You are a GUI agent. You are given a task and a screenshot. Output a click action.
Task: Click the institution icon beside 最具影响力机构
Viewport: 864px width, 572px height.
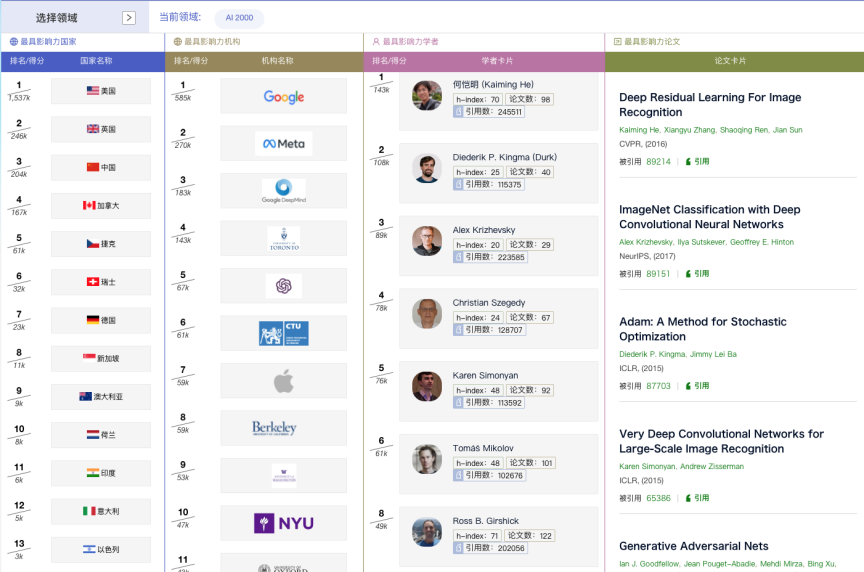[177, 41]
